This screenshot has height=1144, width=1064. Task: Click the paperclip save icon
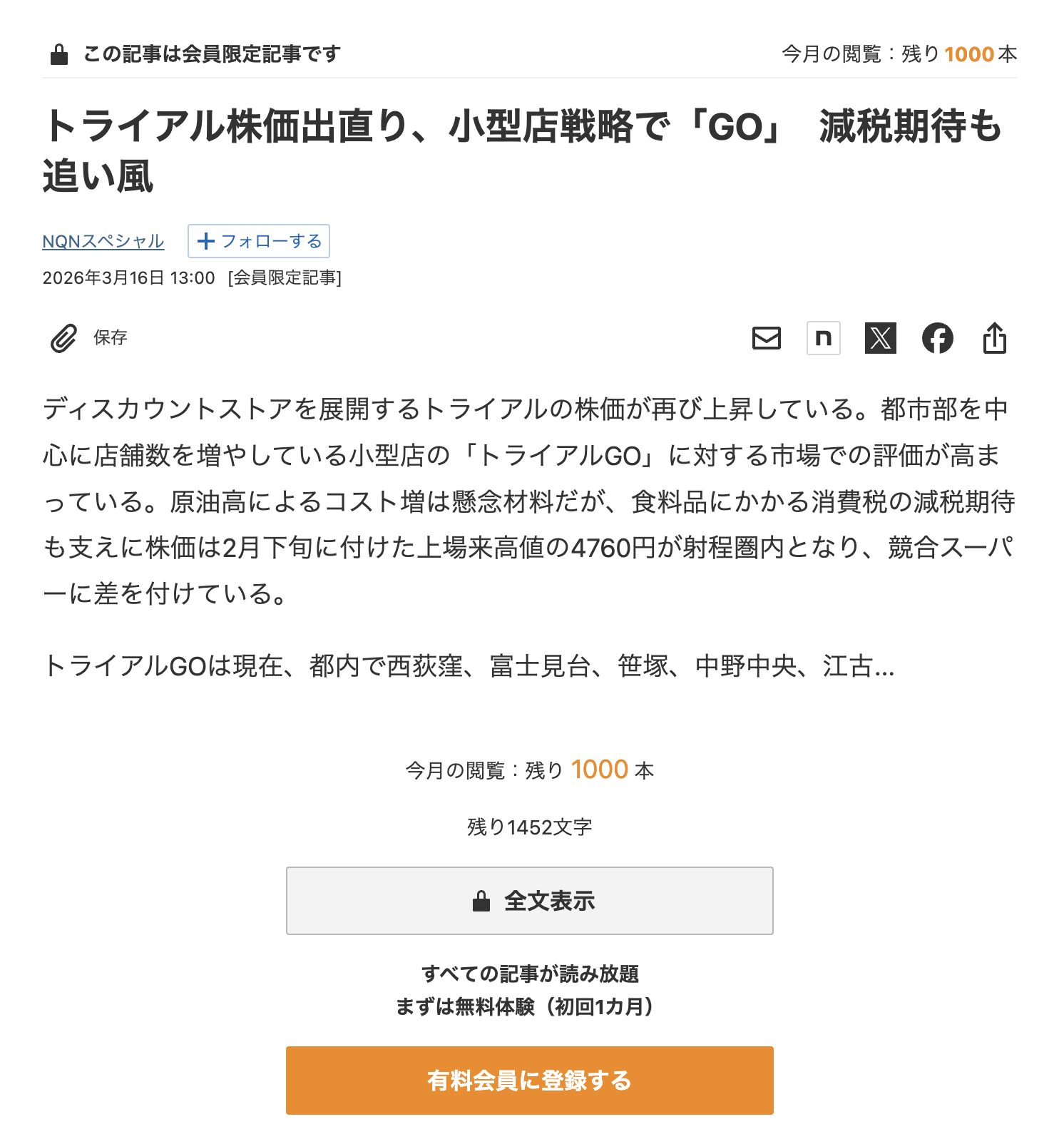pyautogui.click(x=63, y=338)
